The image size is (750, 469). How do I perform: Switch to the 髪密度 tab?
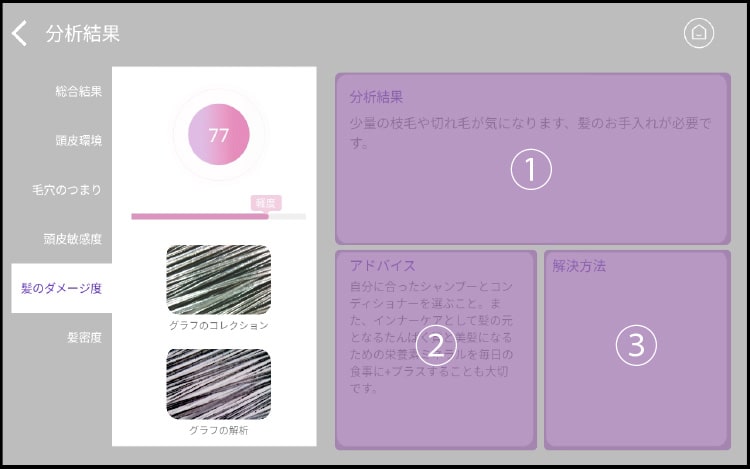[x=84, y=338]
